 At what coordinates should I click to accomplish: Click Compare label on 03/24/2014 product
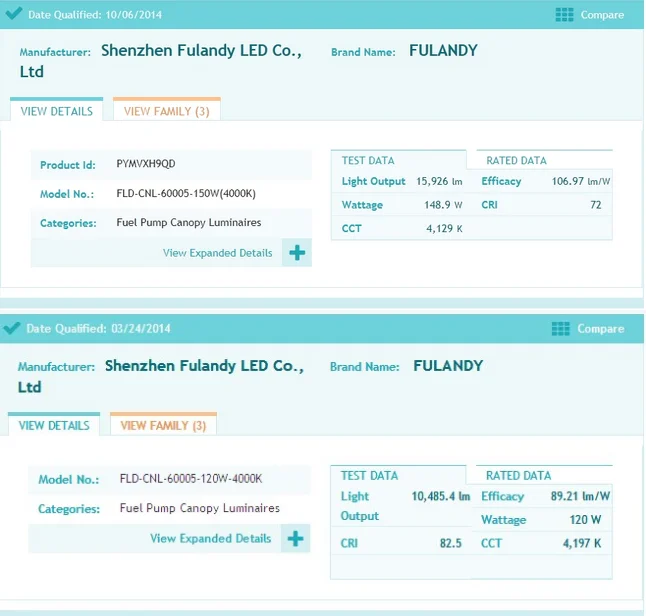(x=600, y=329)
